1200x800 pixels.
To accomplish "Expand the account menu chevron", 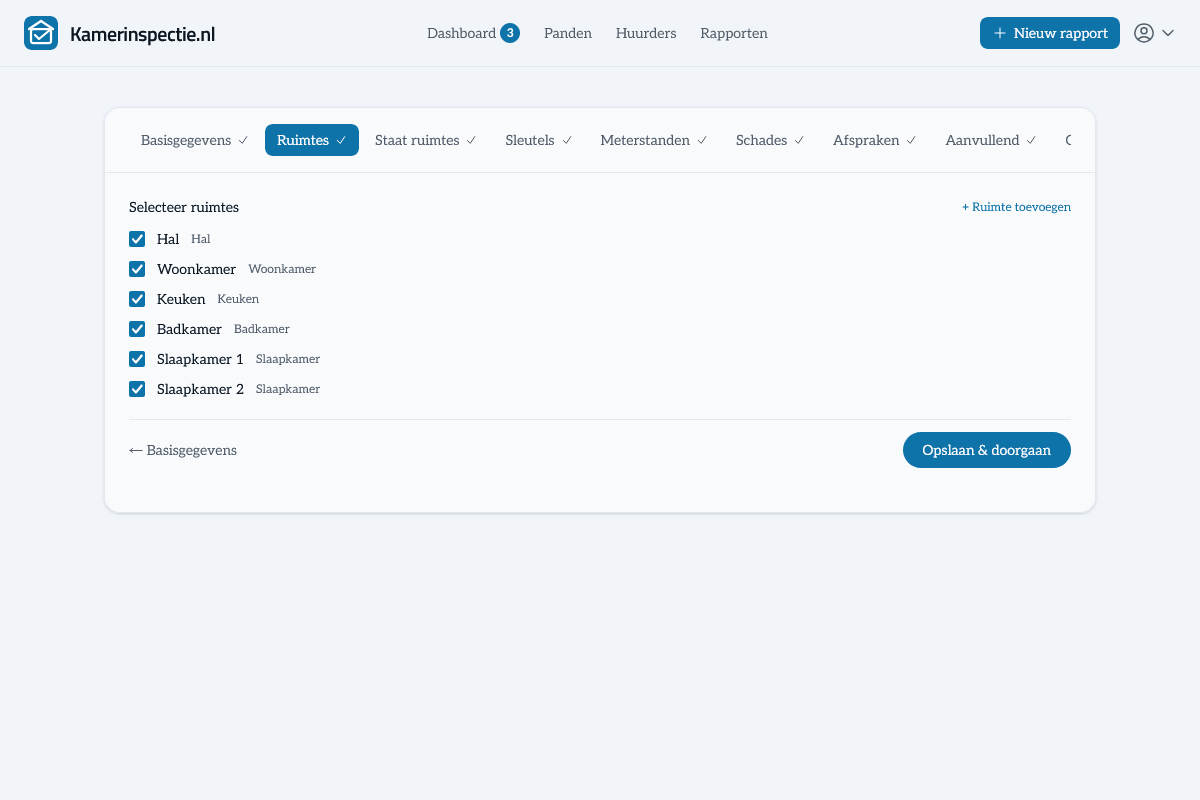I will 1168,33.
